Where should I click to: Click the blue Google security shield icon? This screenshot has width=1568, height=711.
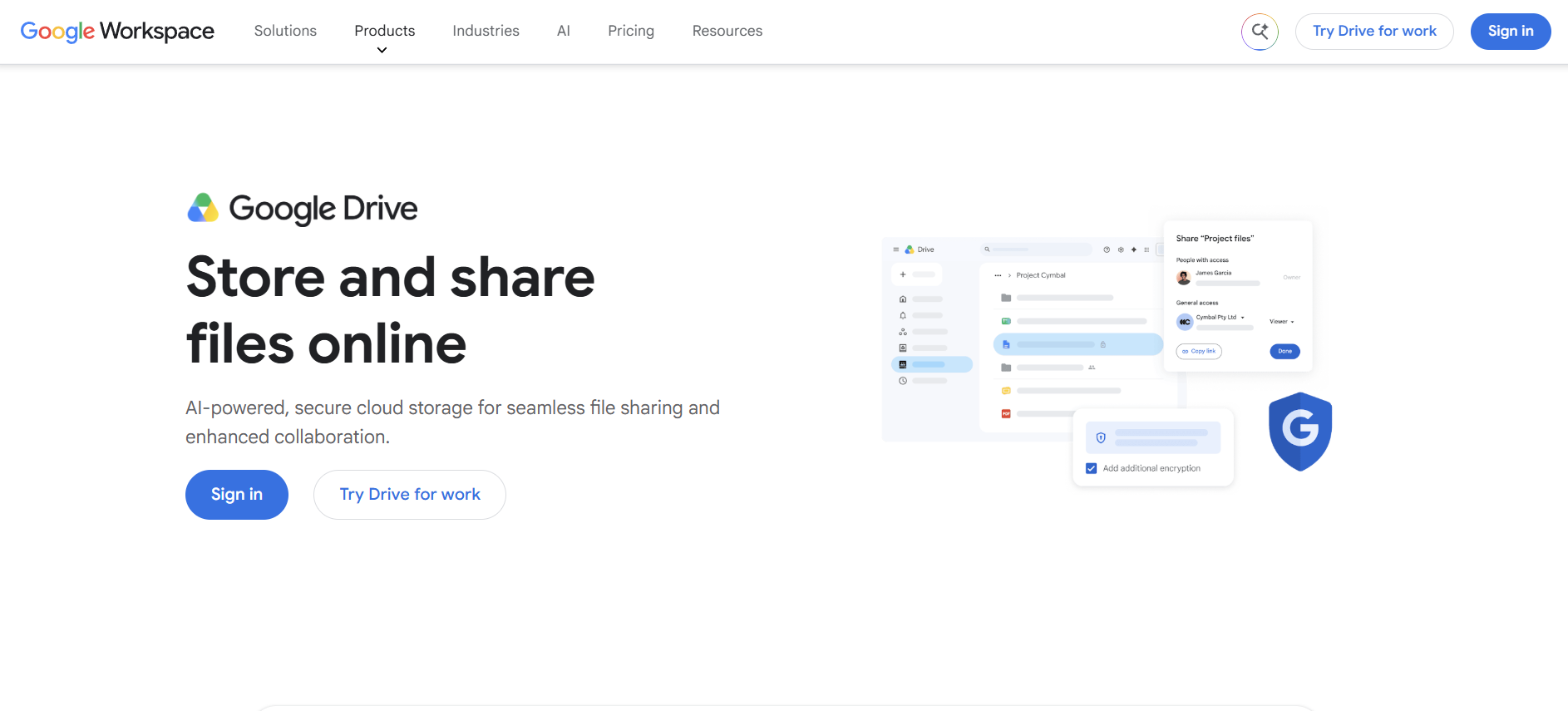1300,432
